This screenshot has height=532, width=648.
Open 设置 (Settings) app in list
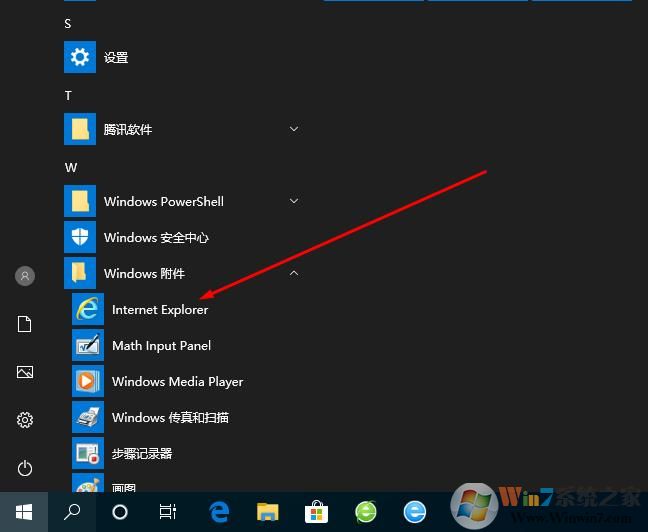(x=116, y=58)
